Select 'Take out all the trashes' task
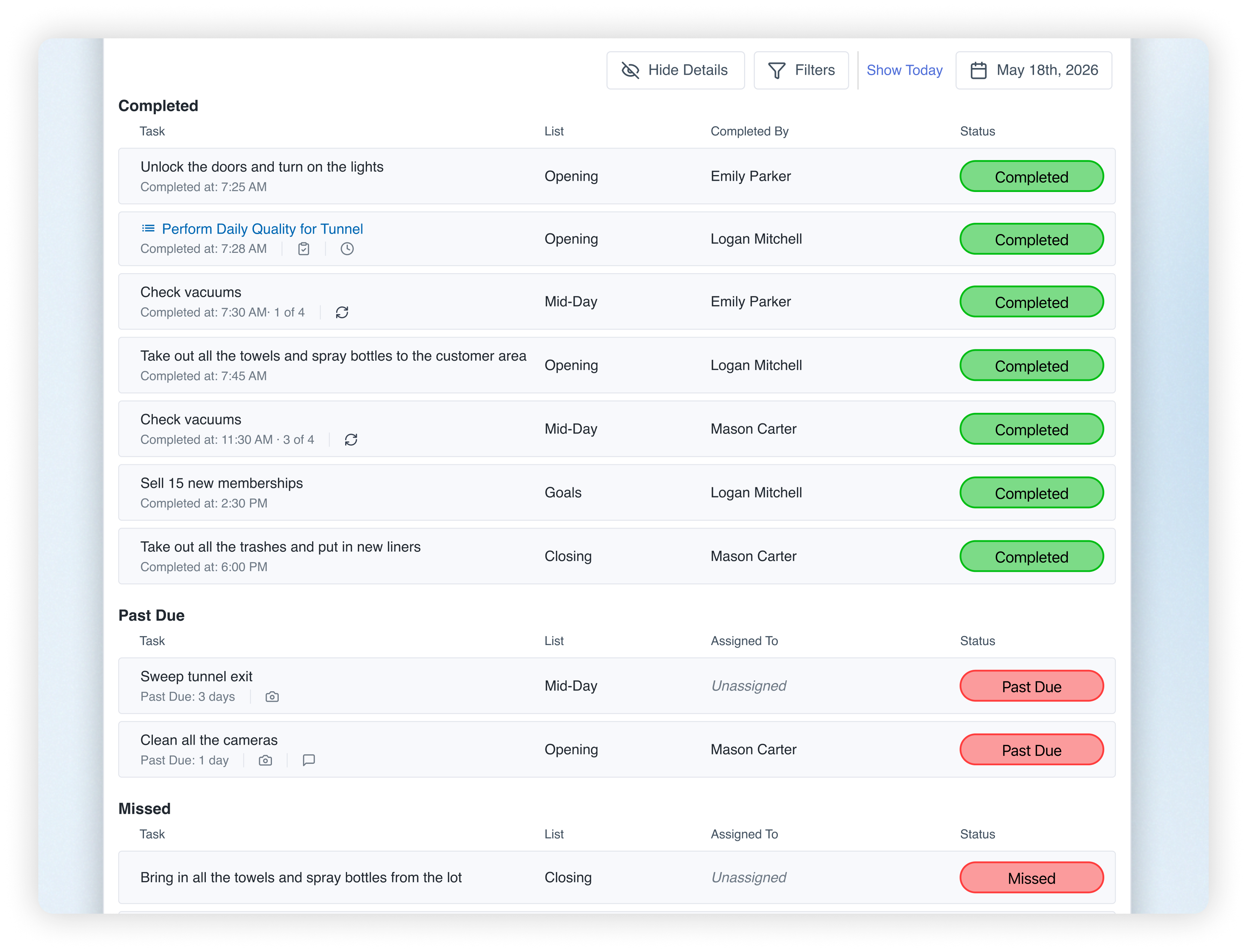This screenshot has height=952, width=1247. click(x=616, y=556)
